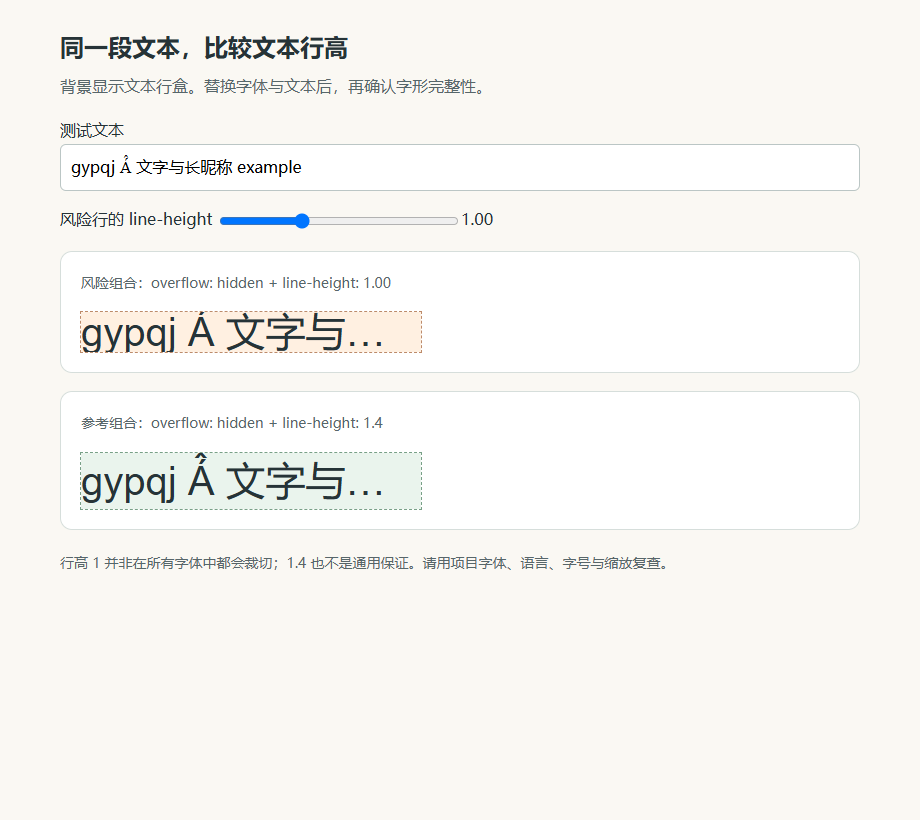Viewport: 920px width, 820px height.
Task: Click the slider value 1.00
Action: tap(477, 219)
